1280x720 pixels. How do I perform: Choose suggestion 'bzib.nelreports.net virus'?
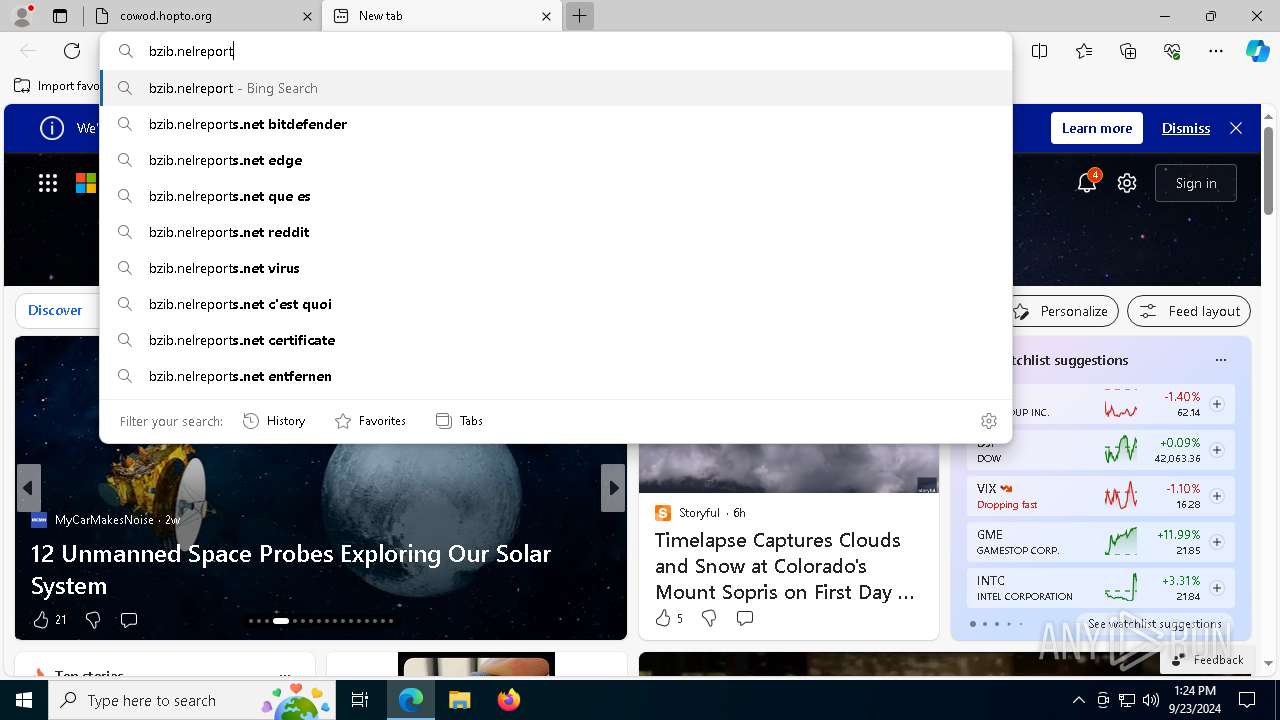coord(556,268)
